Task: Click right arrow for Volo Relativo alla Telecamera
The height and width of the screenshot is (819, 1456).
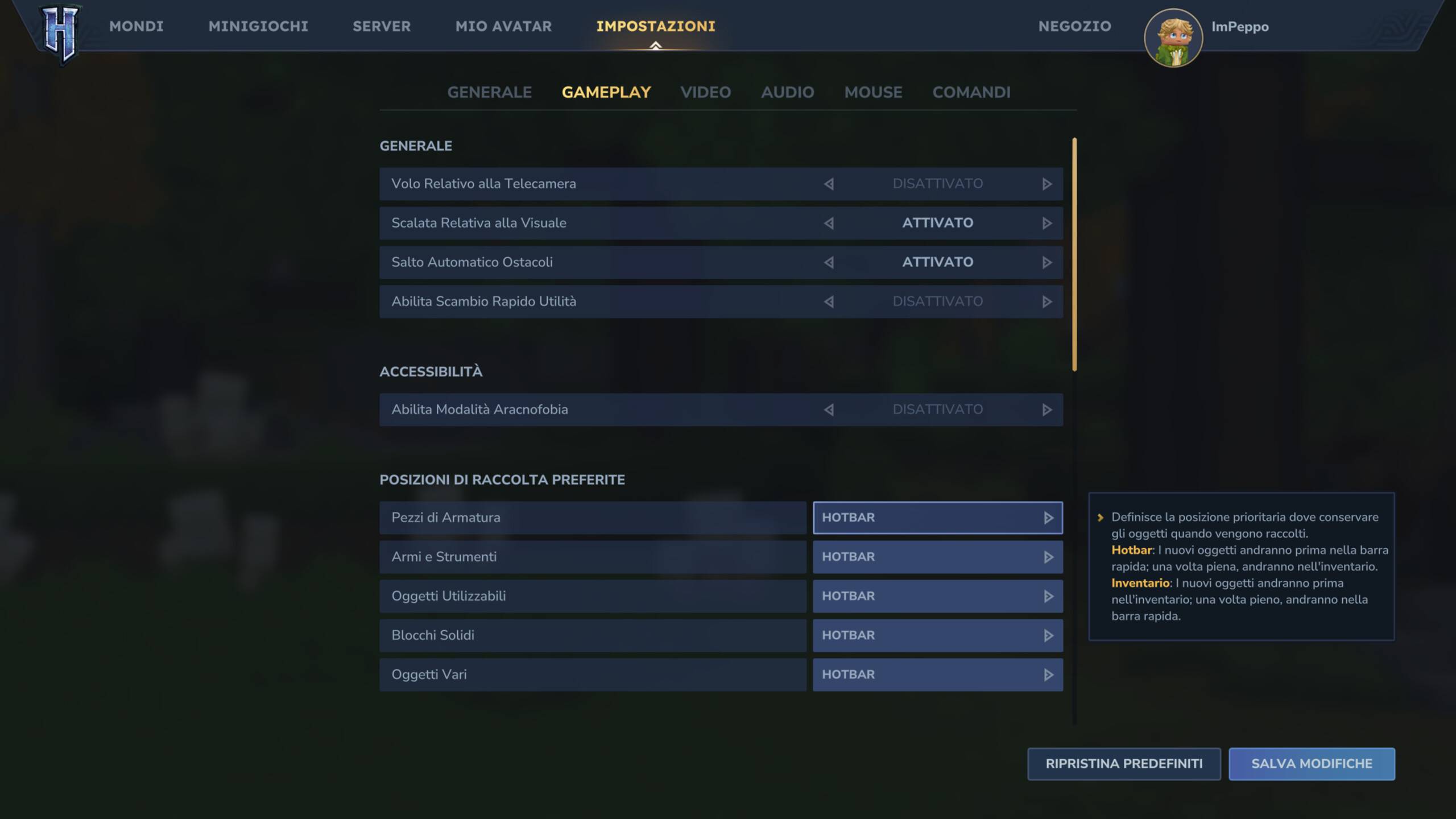Action: [1046, 184]
